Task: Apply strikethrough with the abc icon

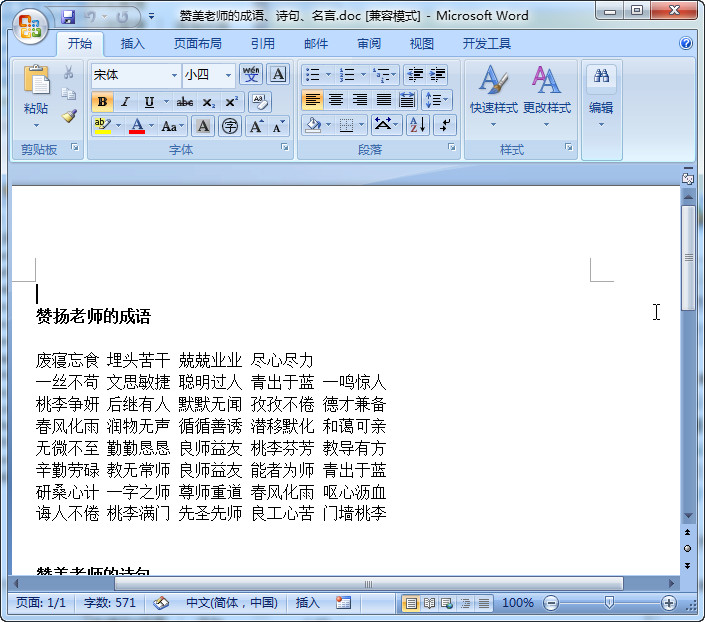Action: tap(185, 102)
